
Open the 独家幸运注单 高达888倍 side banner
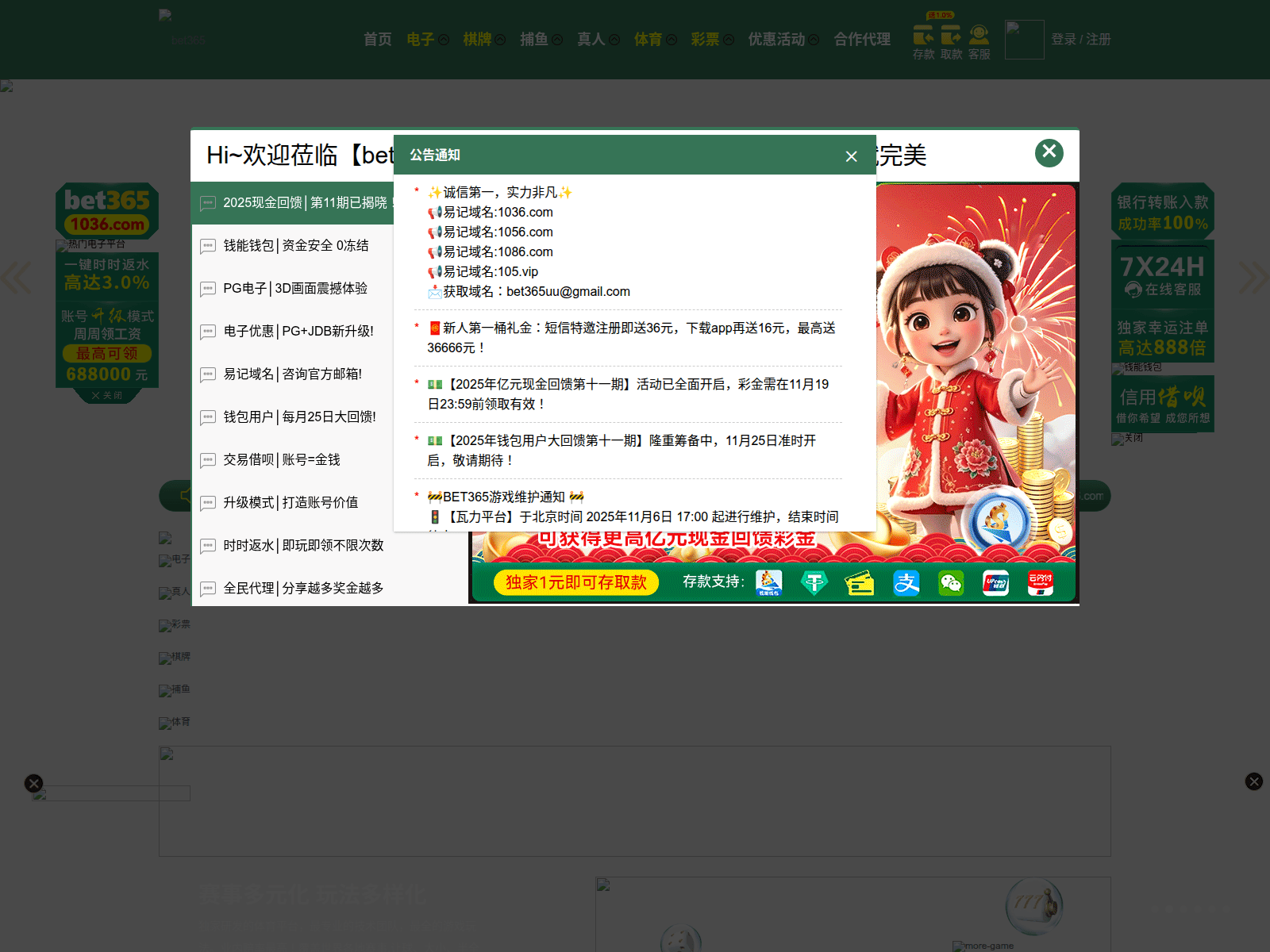tap(1163, 337)
